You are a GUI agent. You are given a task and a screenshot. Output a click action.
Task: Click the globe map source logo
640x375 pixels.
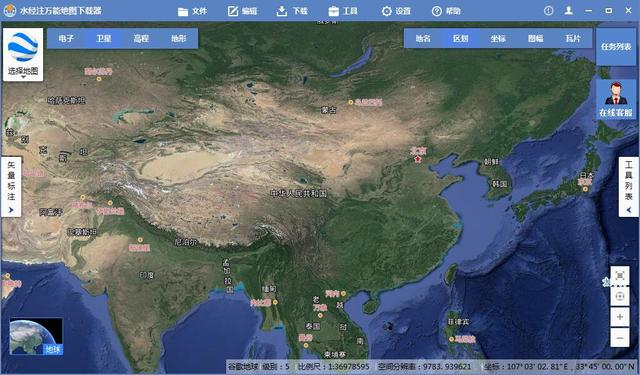[x=23, y=47]
